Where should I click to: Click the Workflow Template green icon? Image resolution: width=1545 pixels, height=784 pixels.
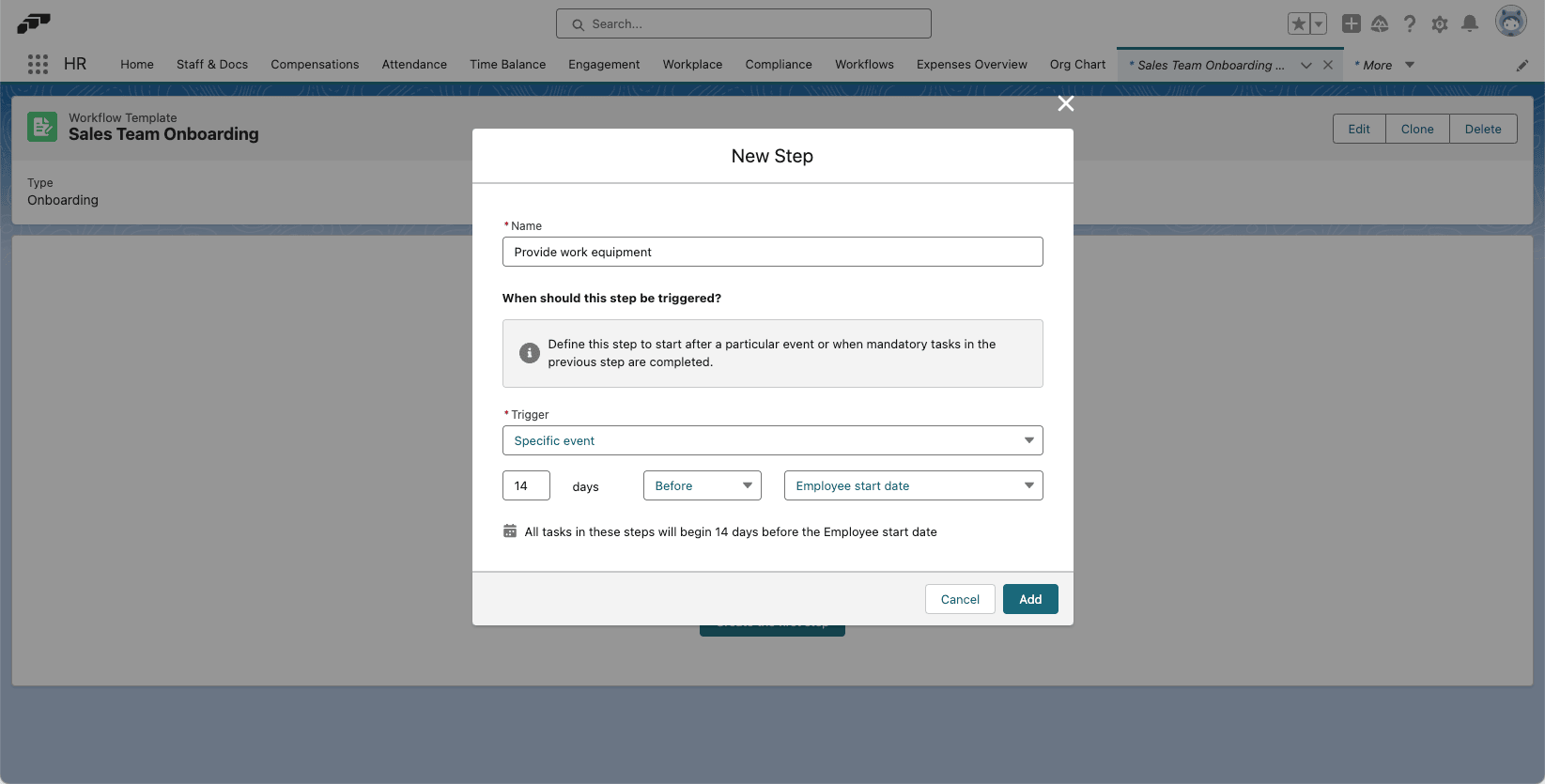pos(42,127)
